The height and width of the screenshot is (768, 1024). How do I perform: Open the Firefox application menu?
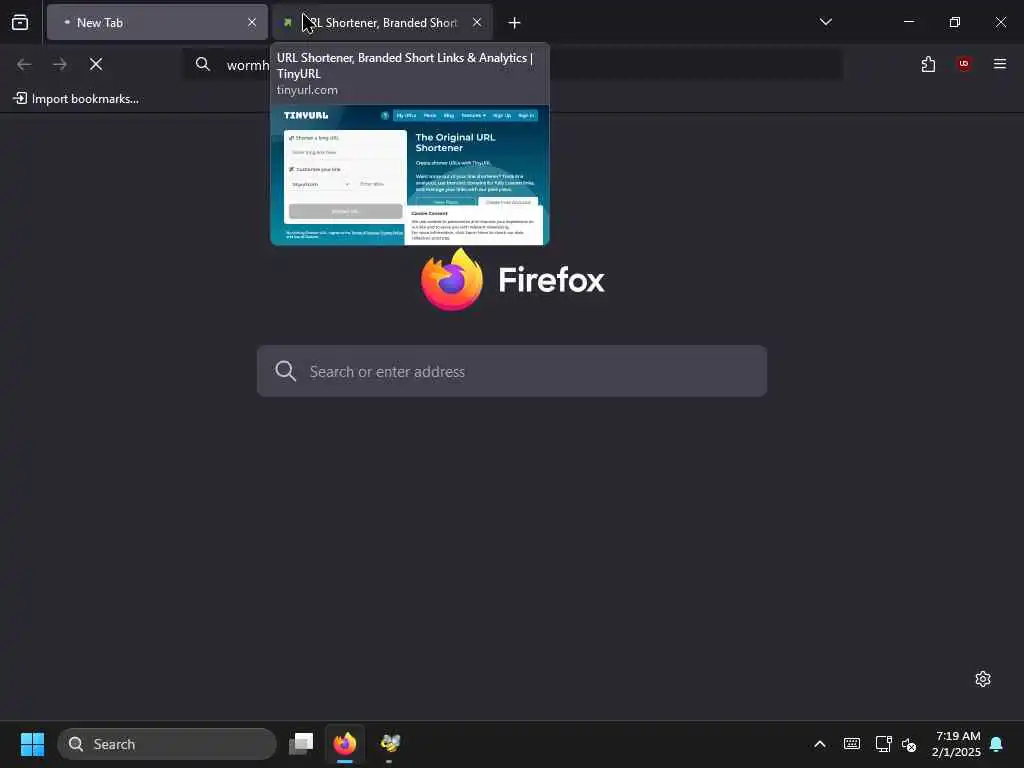coord(1000,64)
